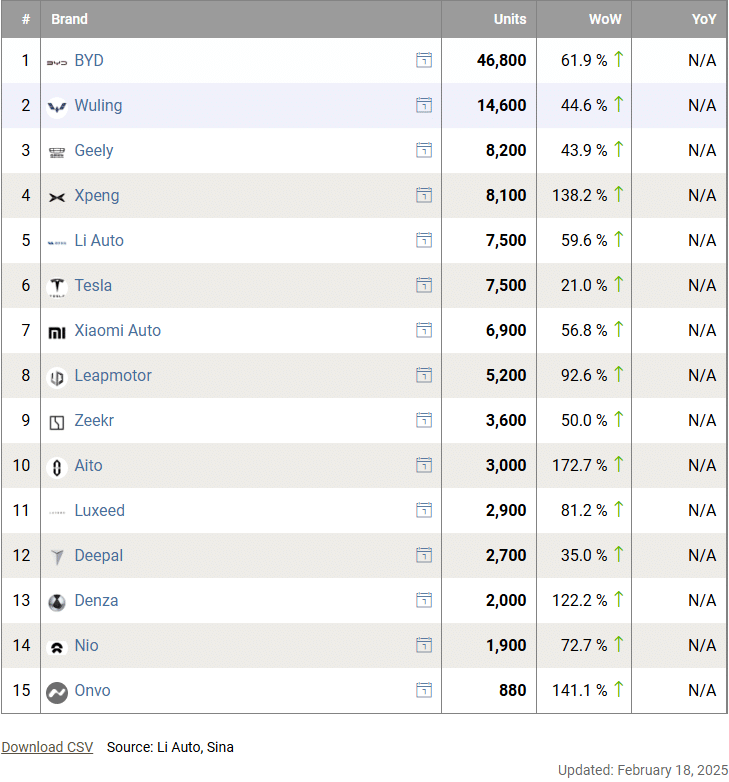The height and width of the screenshot is (782, 729).
Task: Go to the Deepal brand page
Action: pos(99,556)
